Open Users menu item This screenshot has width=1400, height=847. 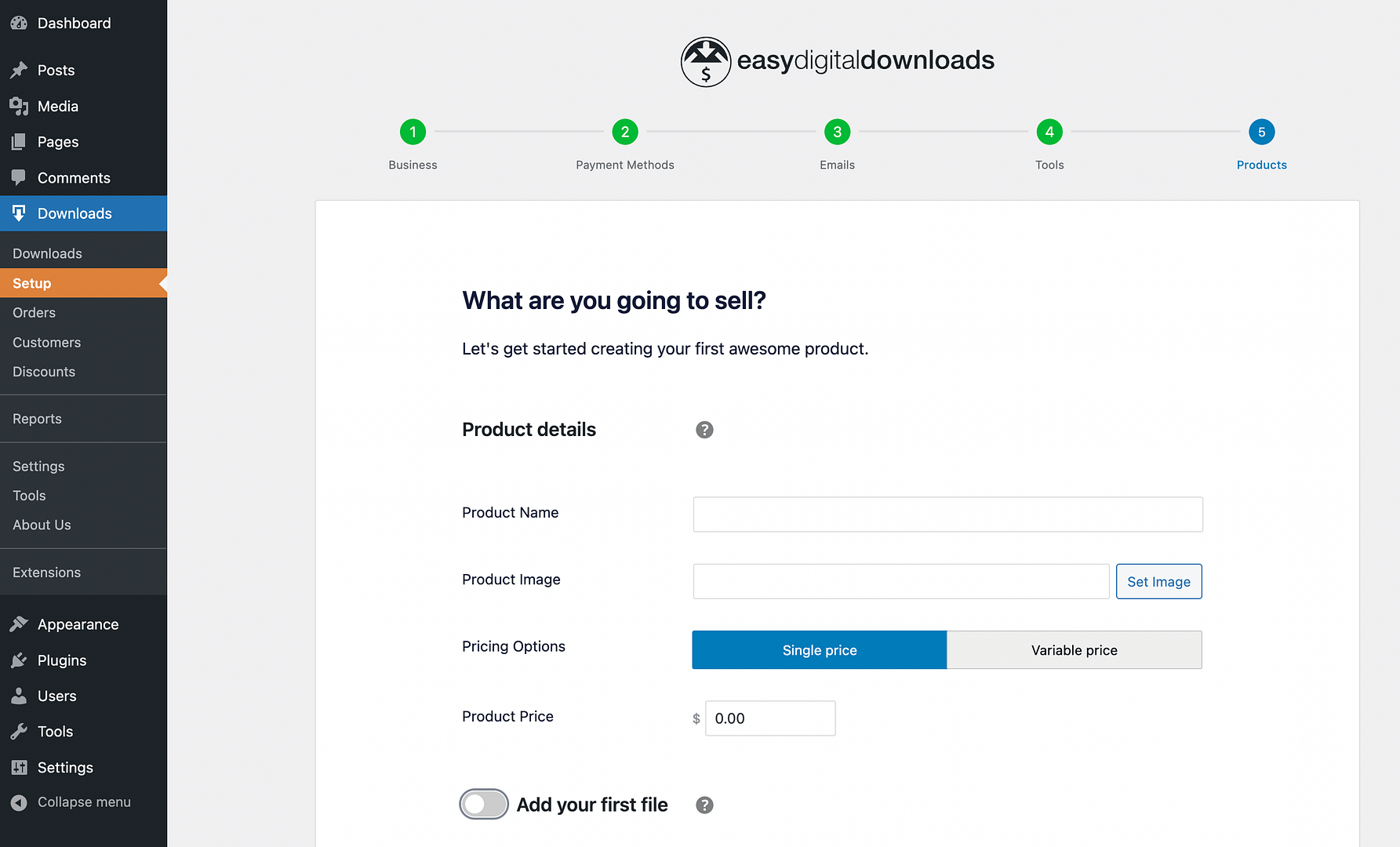pos(83,696)
